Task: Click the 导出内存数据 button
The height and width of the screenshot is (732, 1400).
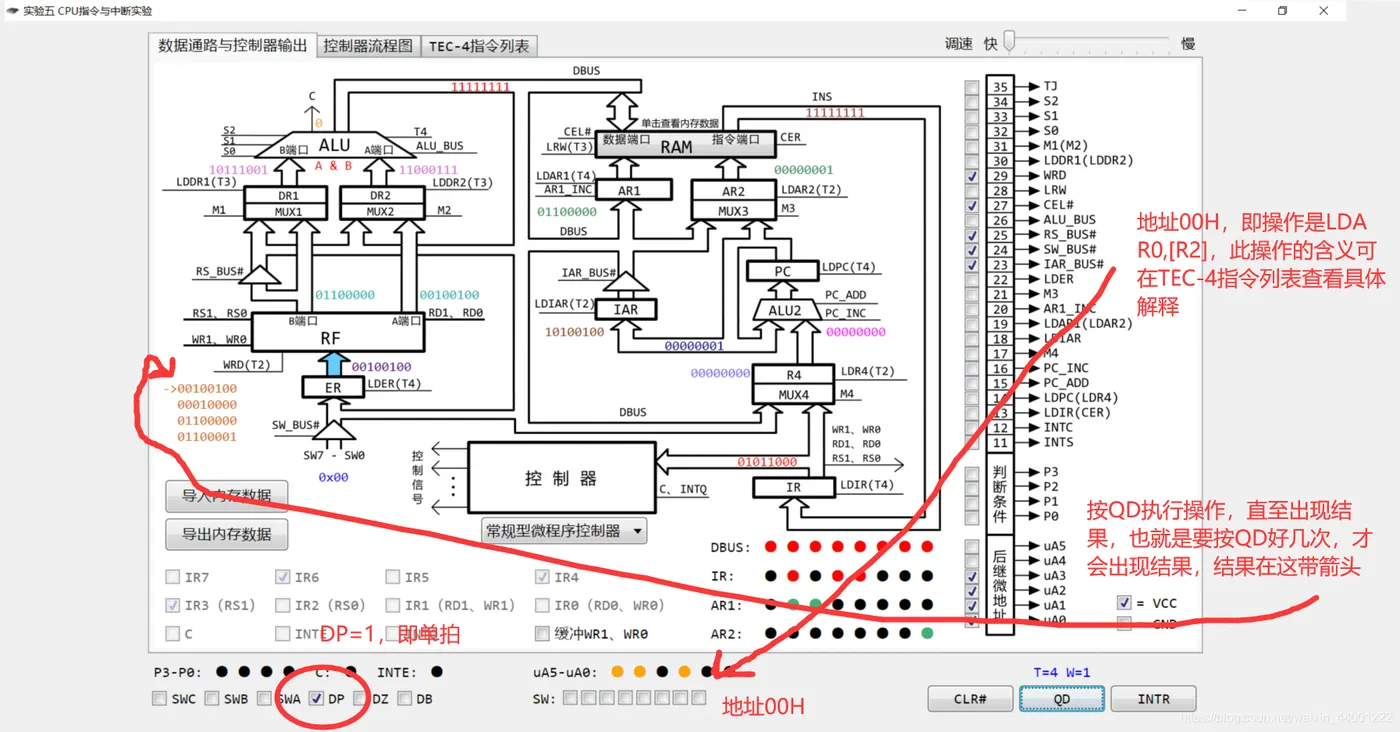Action: (x=227, y=534)
